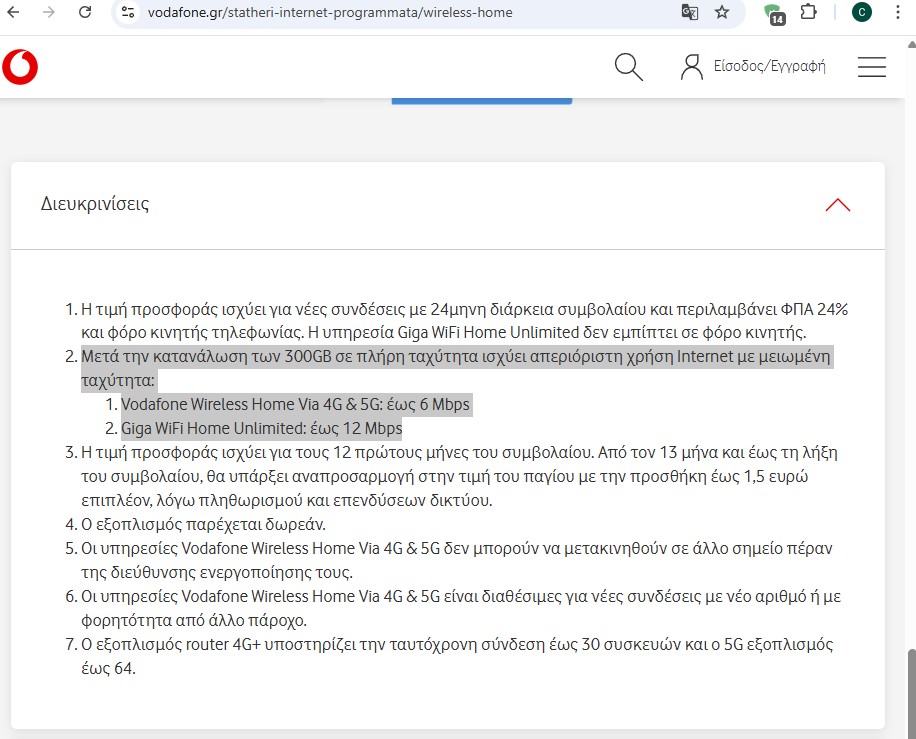Open the hamburger navigation menu
Viewport: 916px width, 739px height.
[x=872, y=67]
